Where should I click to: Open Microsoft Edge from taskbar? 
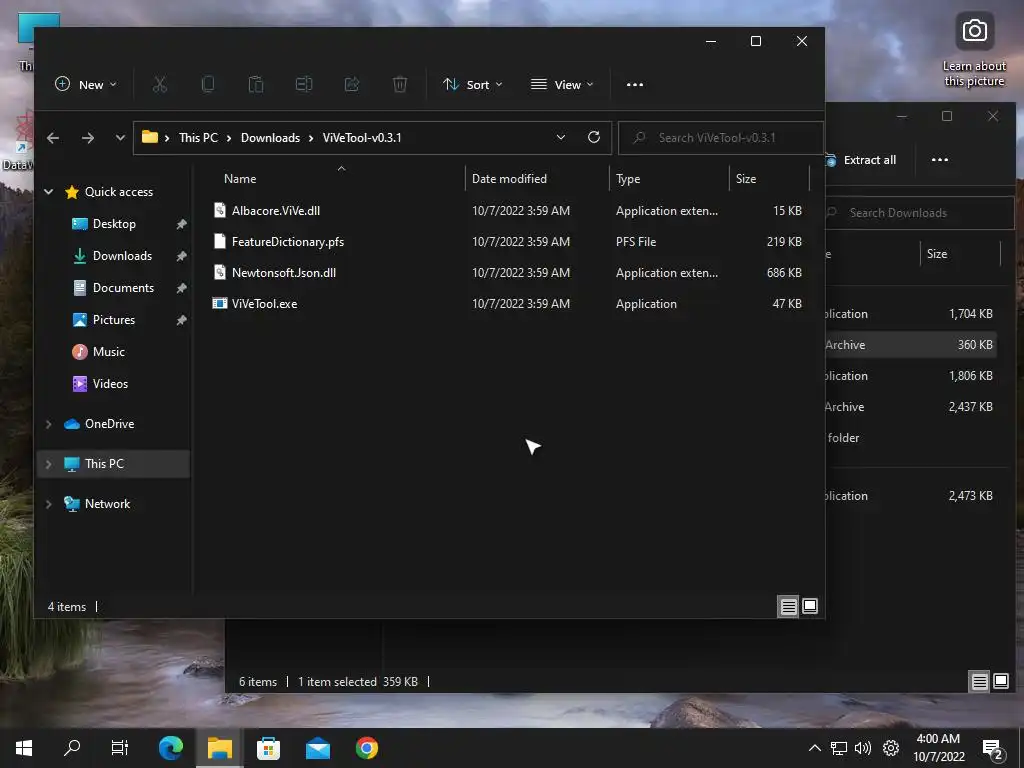pos(171,748)
